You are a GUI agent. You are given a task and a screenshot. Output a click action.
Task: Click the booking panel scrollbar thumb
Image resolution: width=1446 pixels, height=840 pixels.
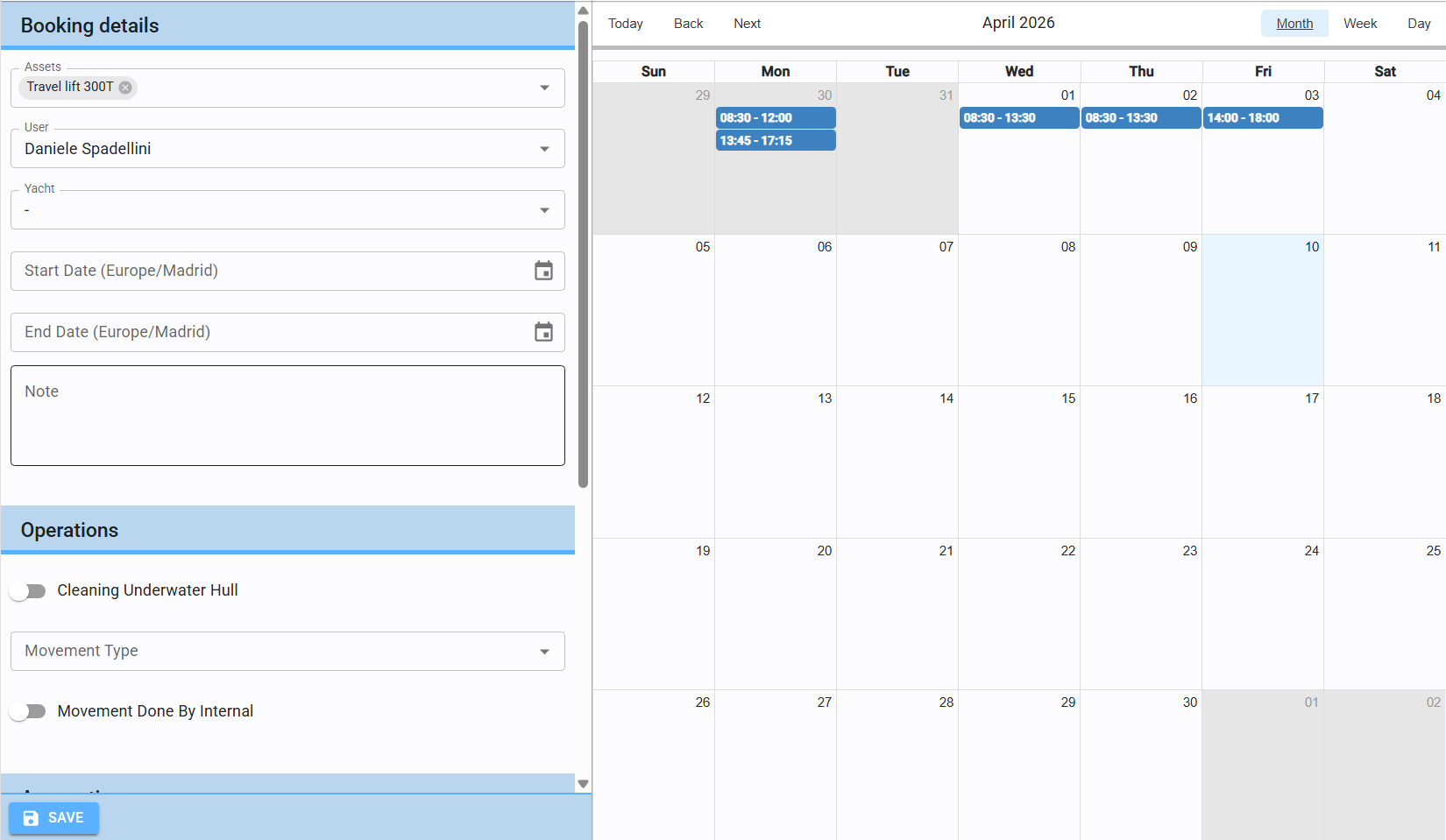pos(583,254)
